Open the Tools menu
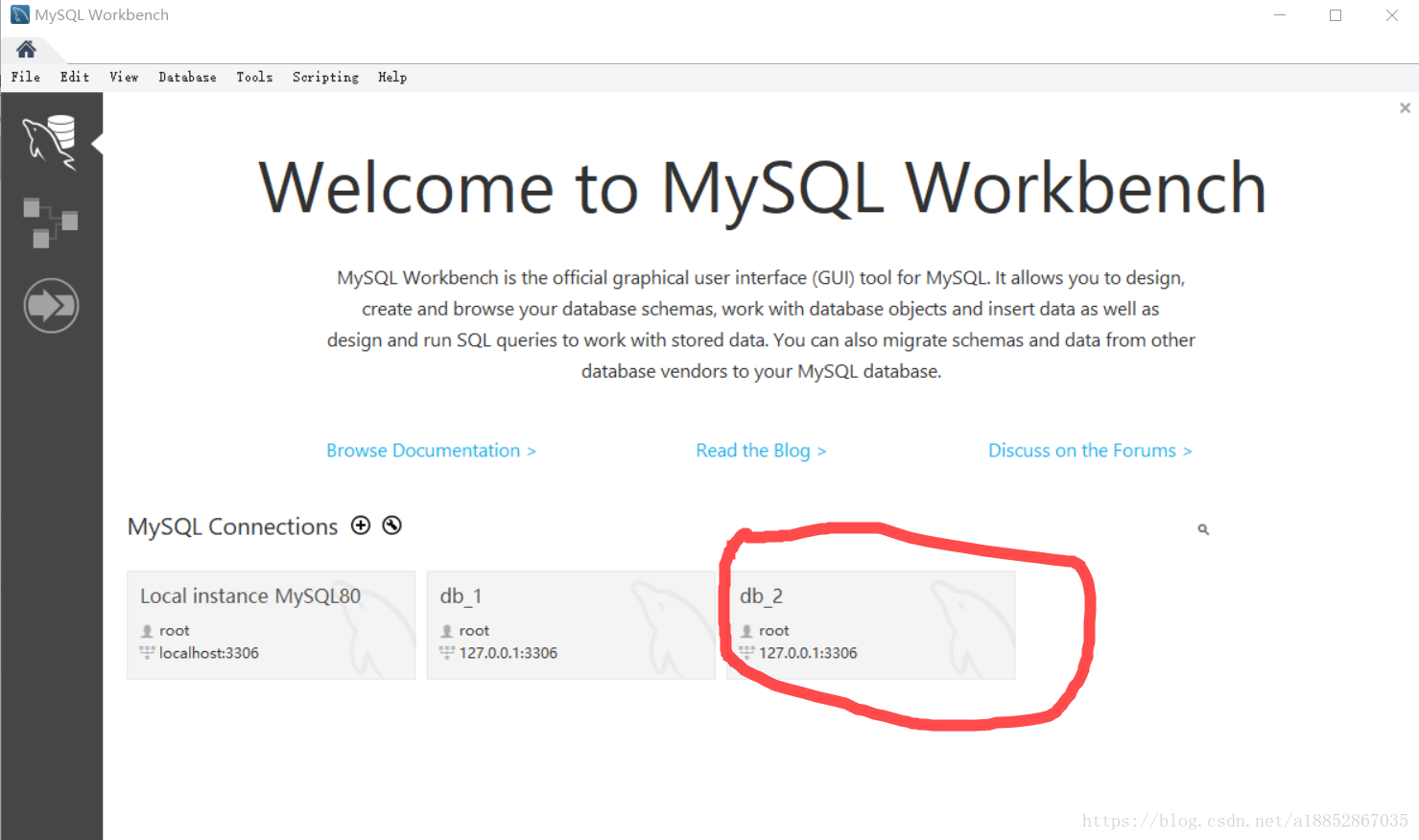 click(254, 77)
